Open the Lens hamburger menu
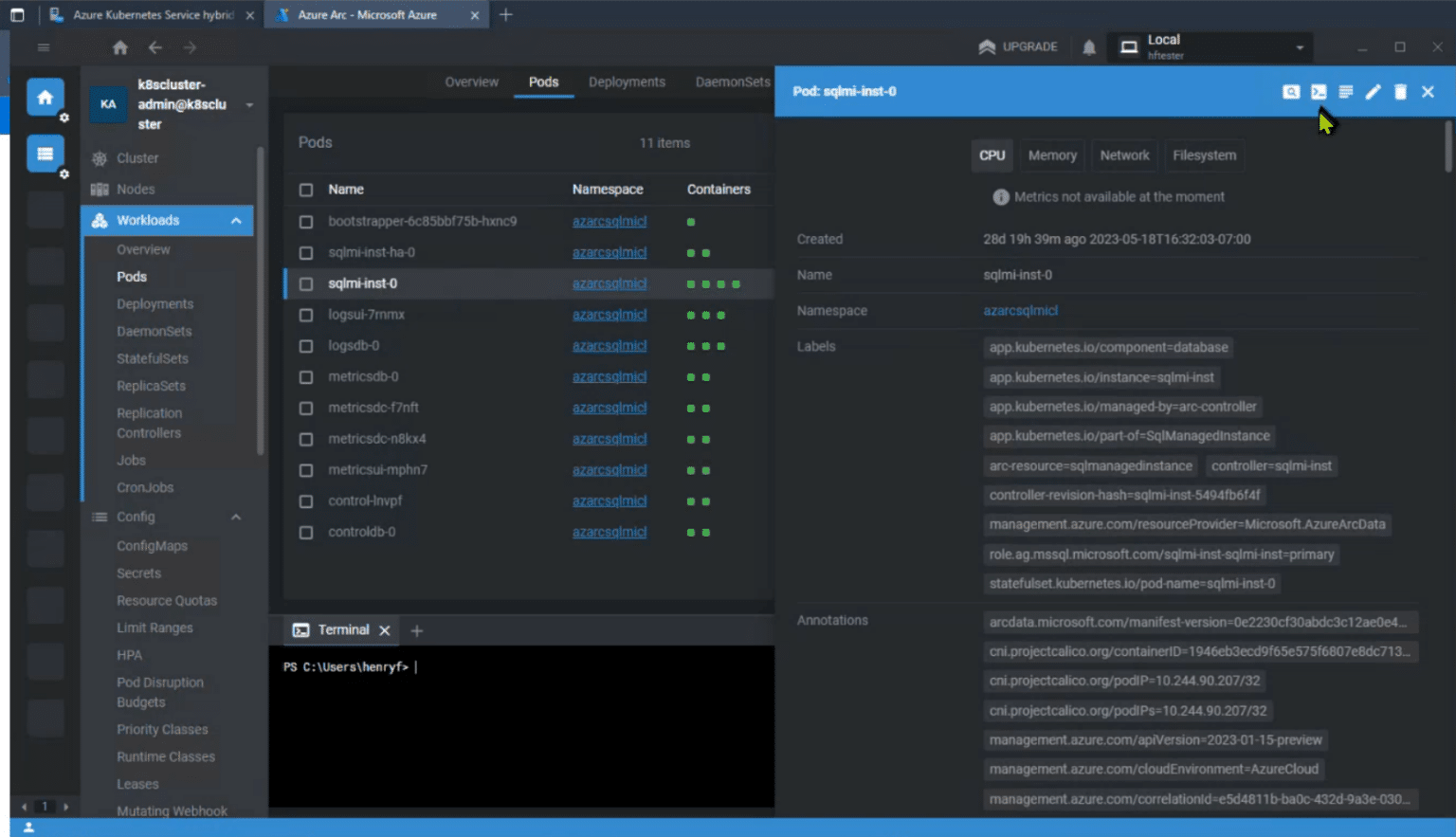The height and width of the screenshot is (837, 1456). (x=43, y=47)
